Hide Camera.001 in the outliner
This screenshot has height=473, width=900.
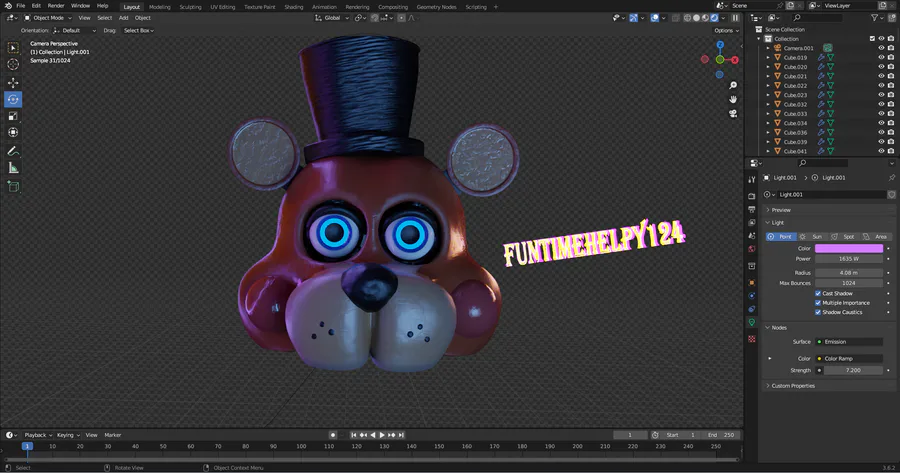[882, 48]
